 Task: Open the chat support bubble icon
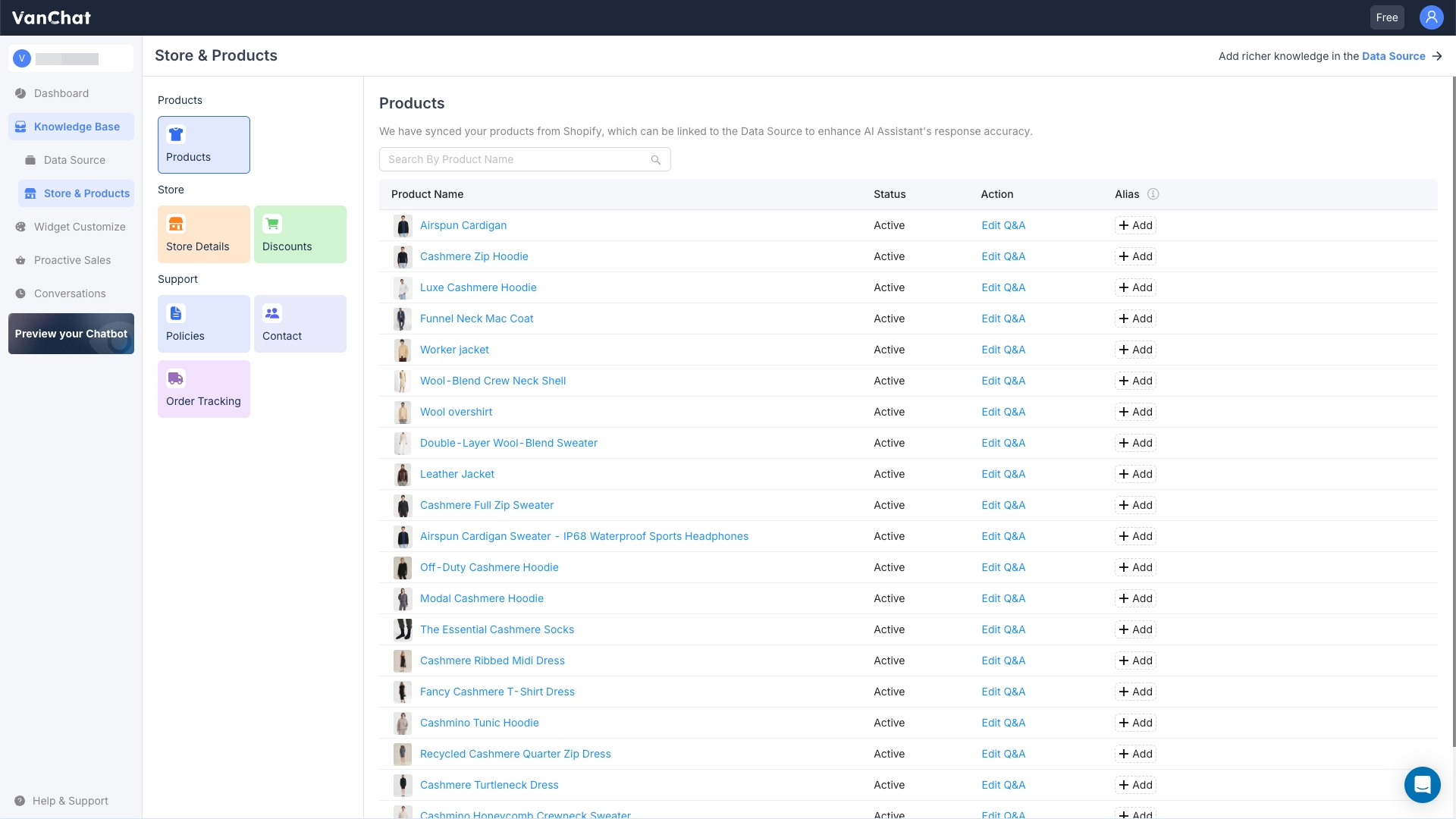[1422, 784]
